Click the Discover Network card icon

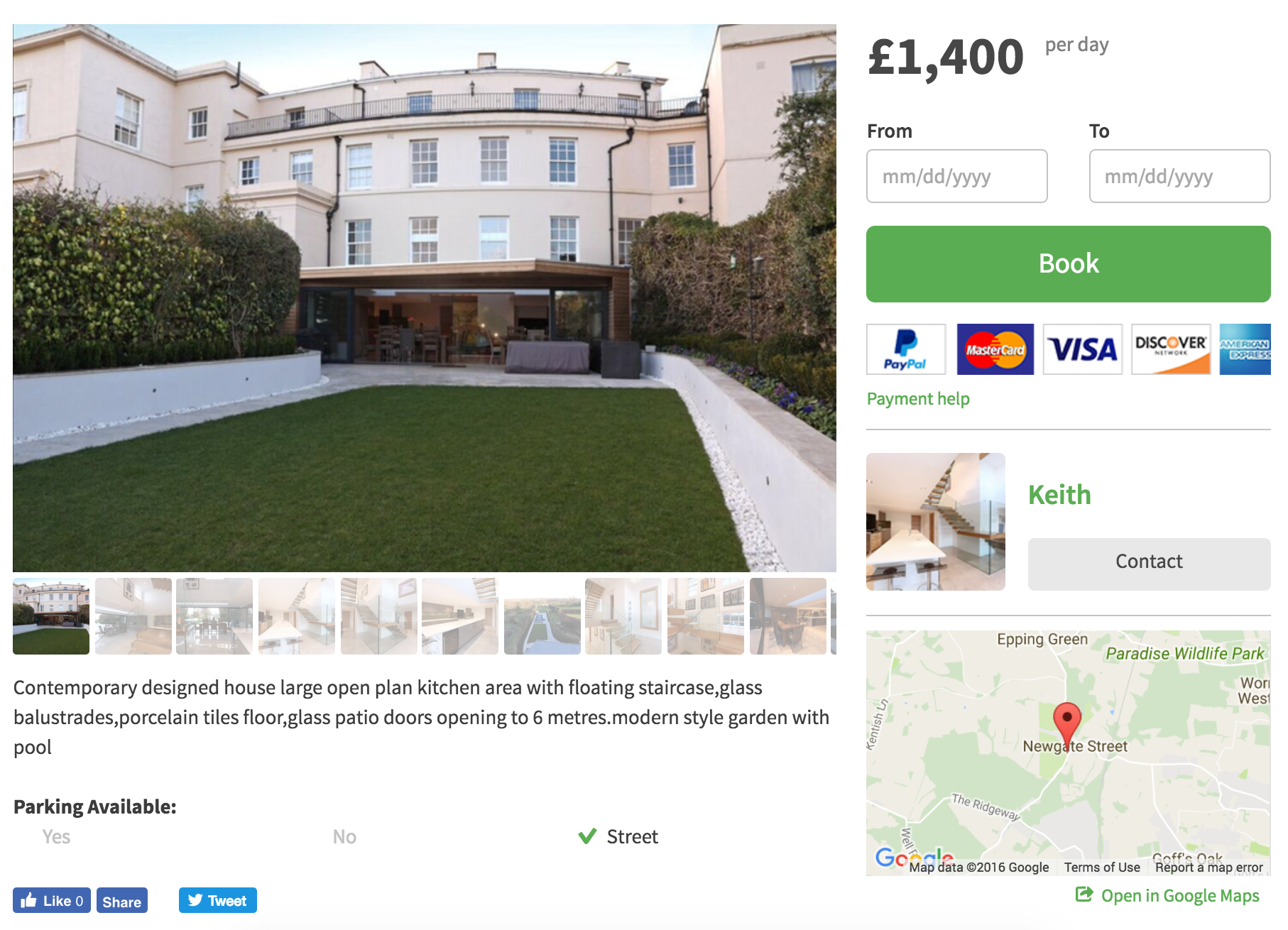click(x=1171, y=349)
